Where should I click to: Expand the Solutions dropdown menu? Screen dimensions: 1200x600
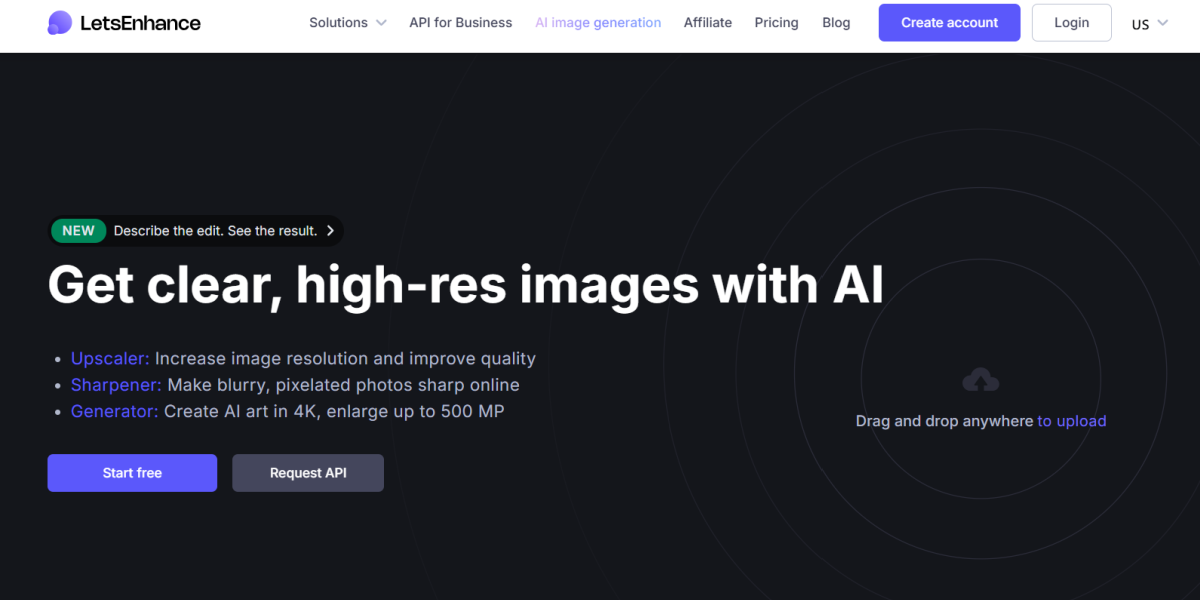click(x=348, y=22)
